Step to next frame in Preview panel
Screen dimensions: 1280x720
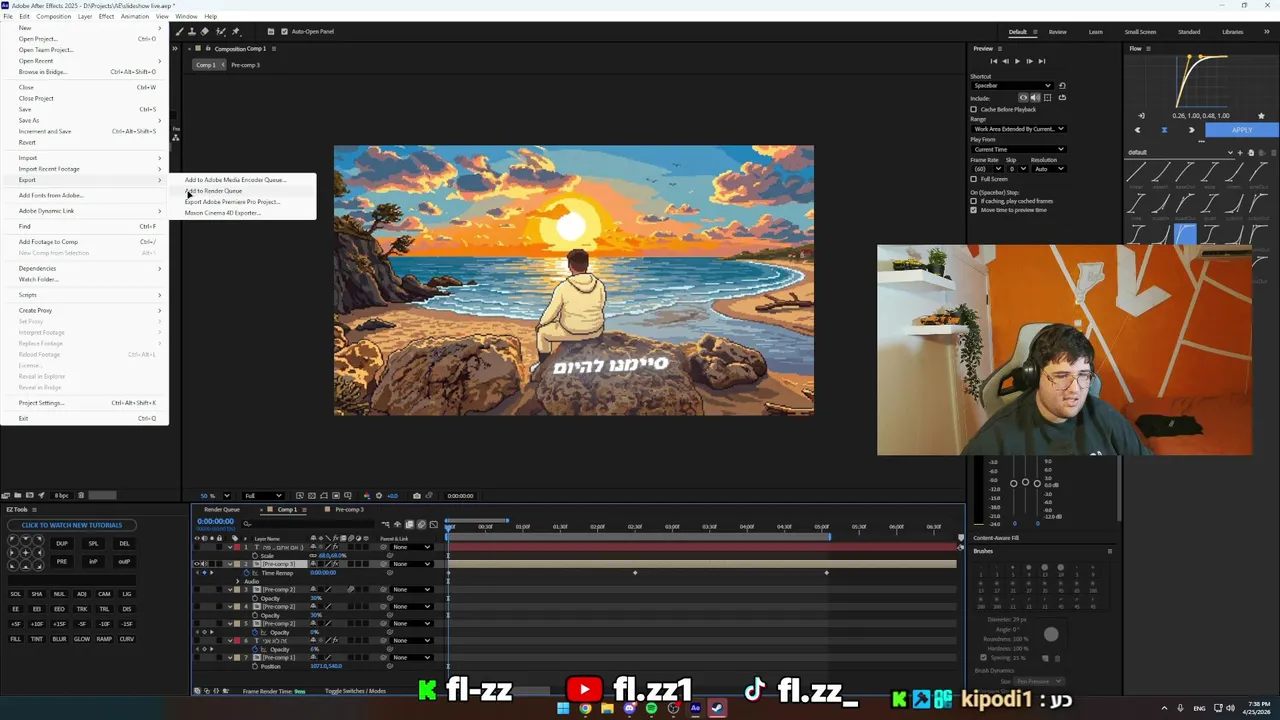[1030, 61]
